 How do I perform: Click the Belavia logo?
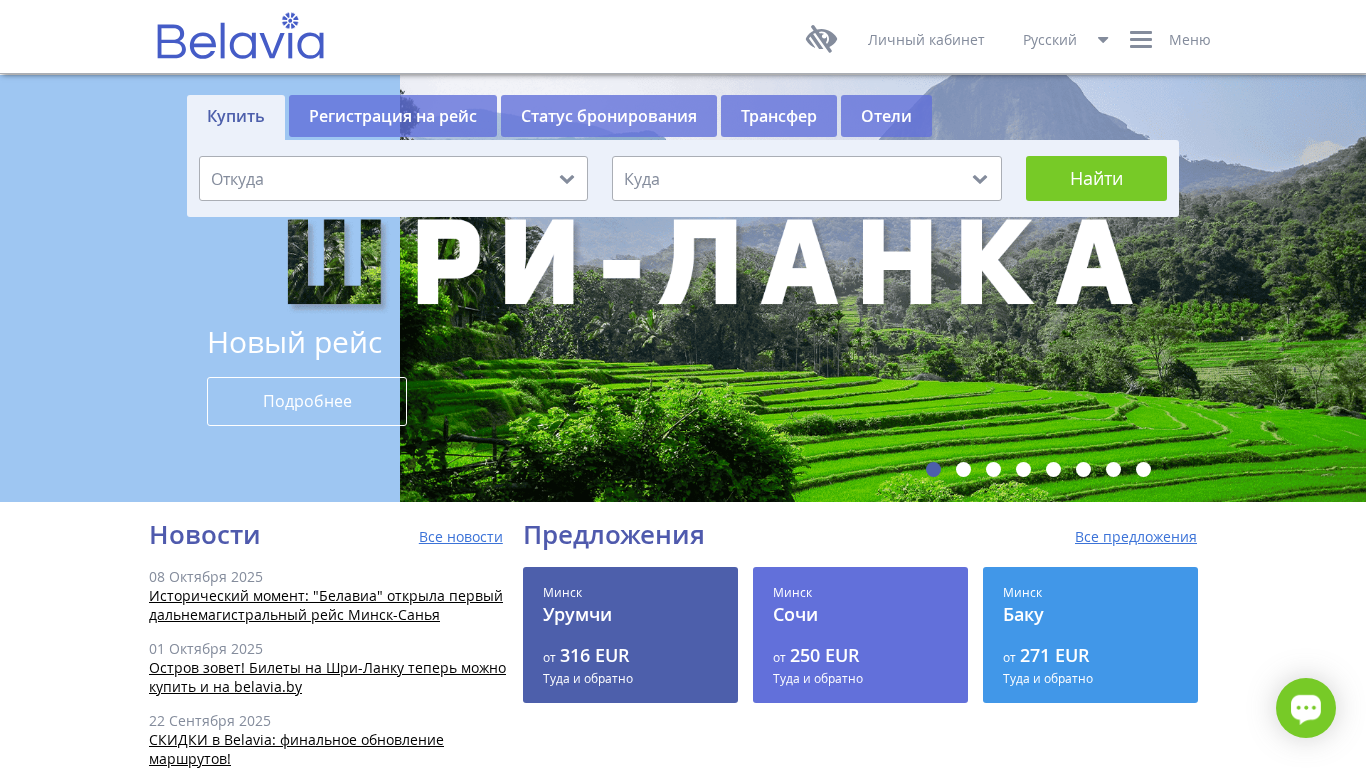pyautogui.click(x=240, y=36)
